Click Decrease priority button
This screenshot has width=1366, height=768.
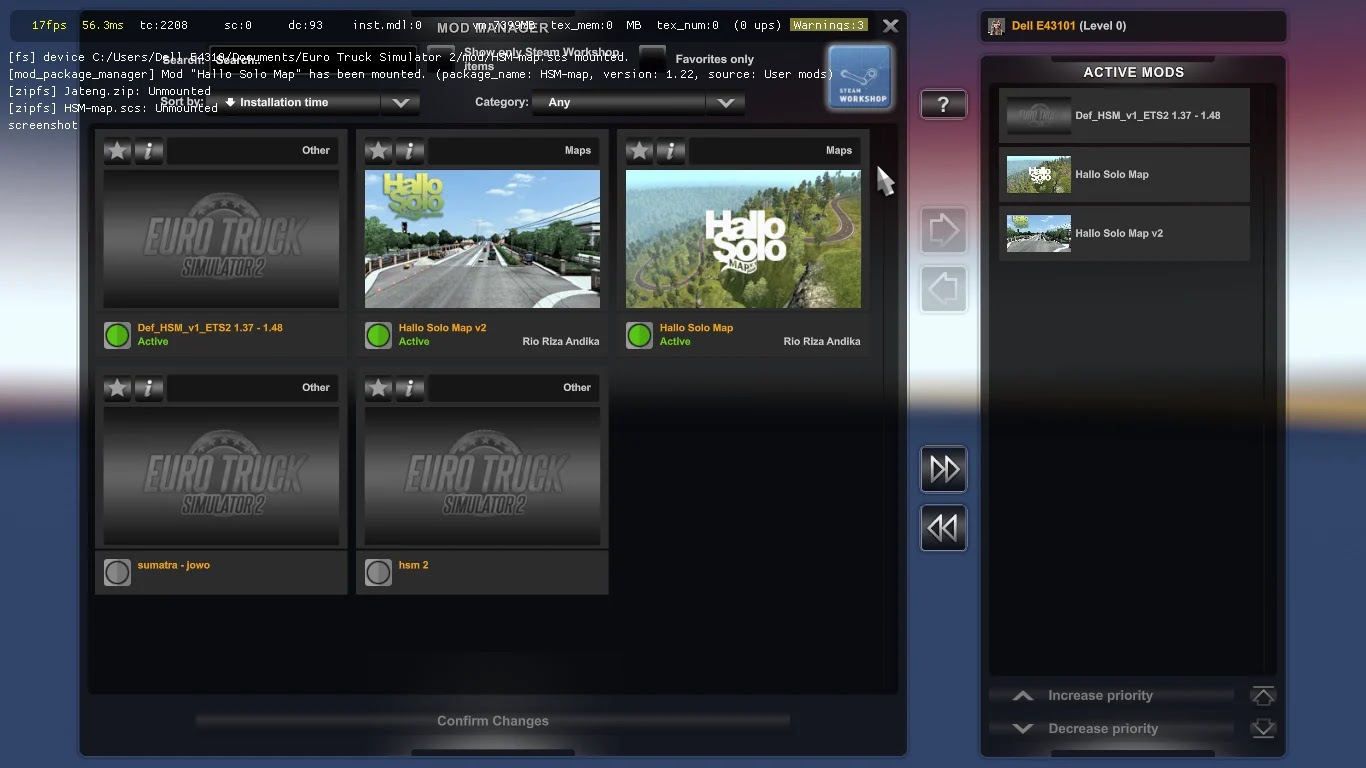coord(1111,729)
